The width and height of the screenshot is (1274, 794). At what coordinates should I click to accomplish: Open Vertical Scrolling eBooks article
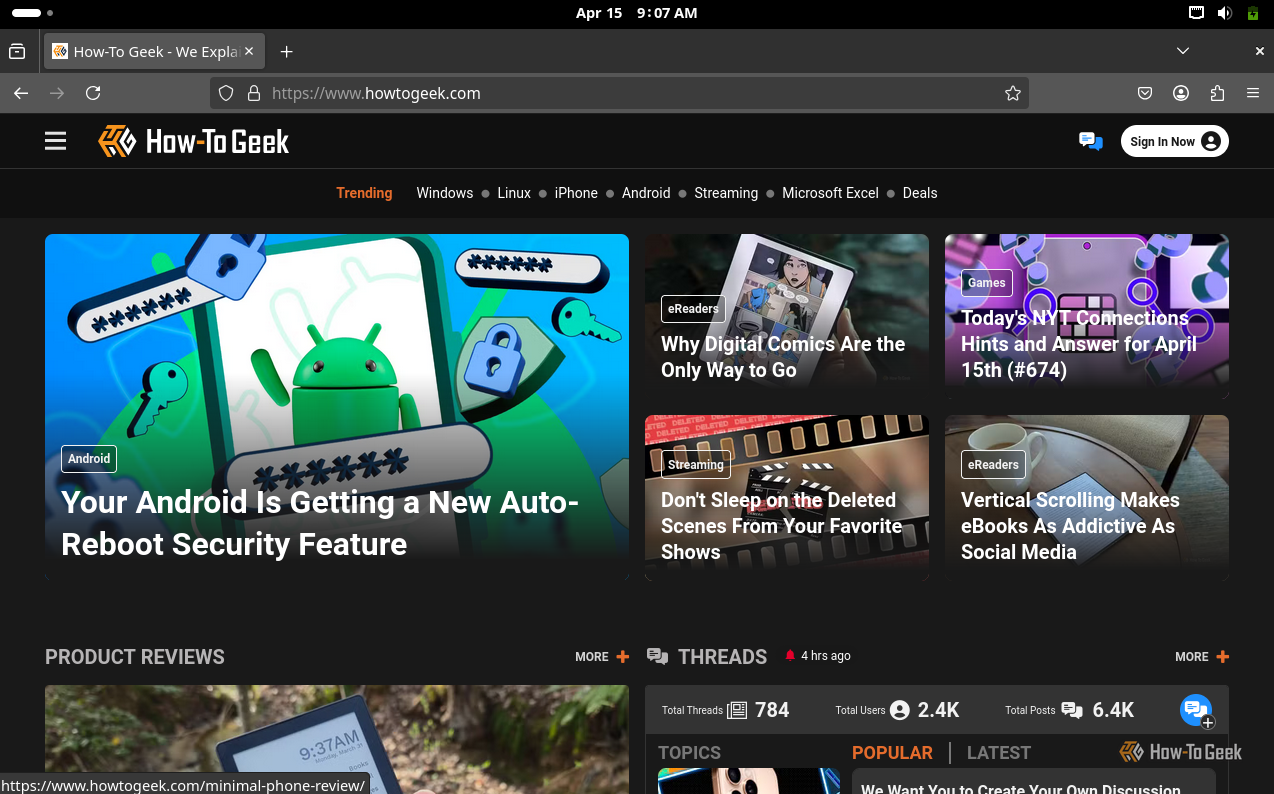[x=1070, y=526]
